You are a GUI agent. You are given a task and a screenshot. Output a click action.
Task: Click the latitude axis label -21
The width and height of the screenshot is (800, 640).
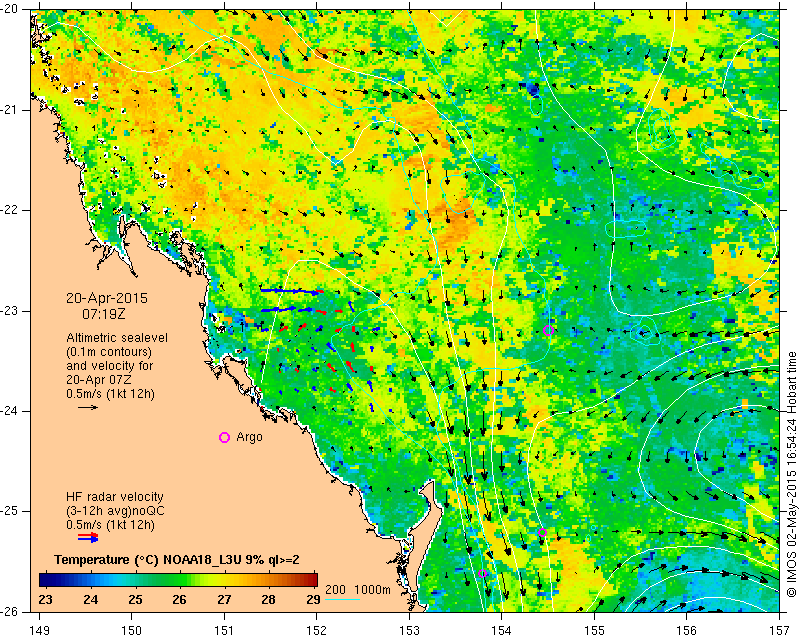click(10, 110)
